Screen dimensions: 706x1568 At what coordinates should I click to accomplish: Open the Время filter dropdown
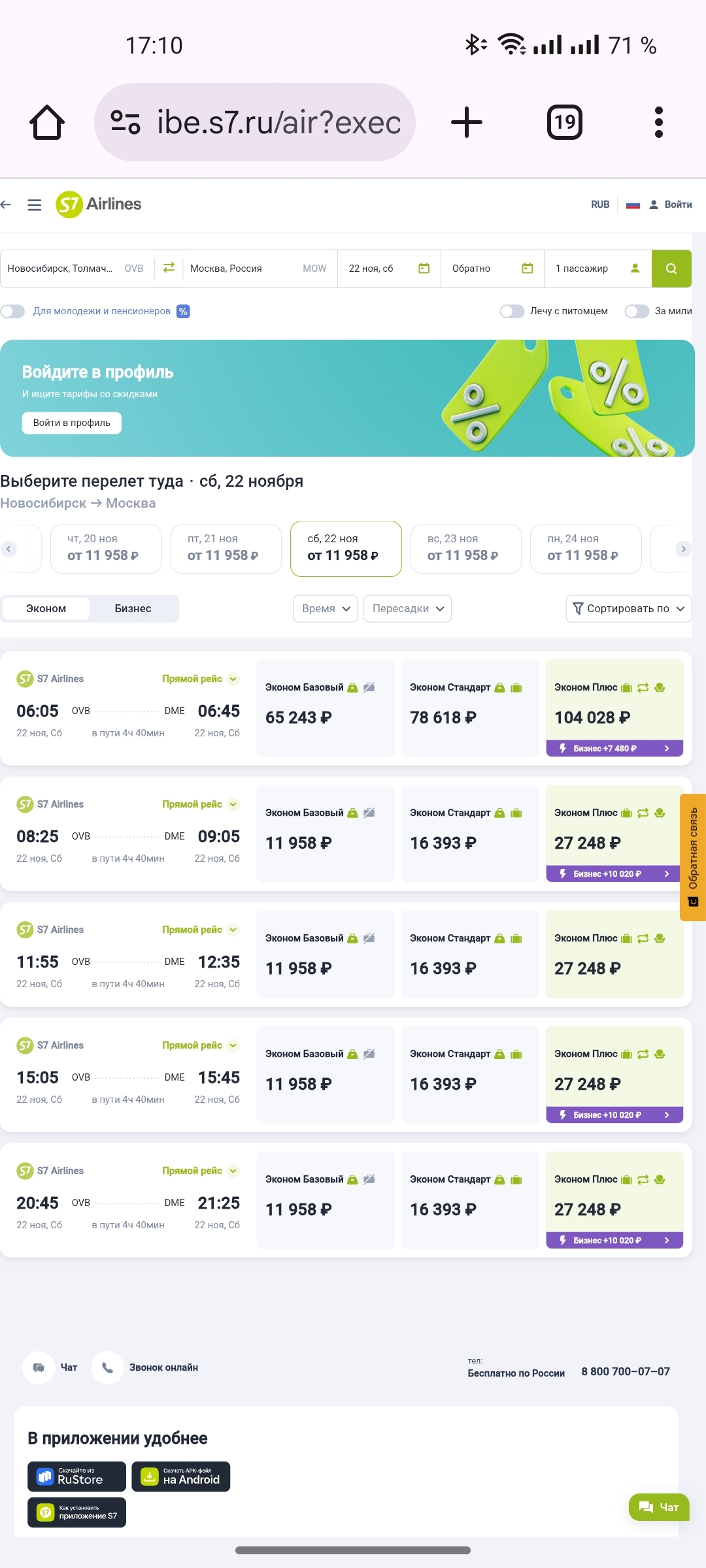pos(326,609)
